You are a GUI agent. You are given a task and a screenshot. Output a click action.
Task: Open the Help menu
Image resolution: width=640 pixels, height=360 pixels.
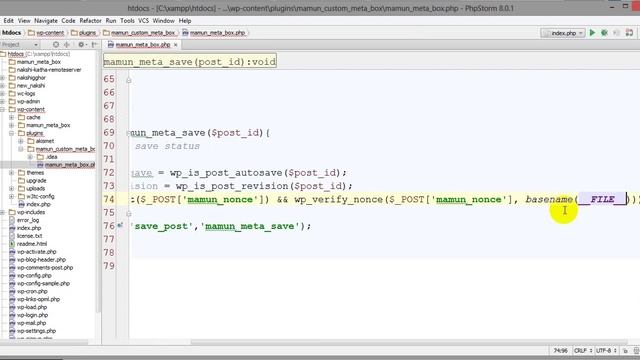point(184,20)
